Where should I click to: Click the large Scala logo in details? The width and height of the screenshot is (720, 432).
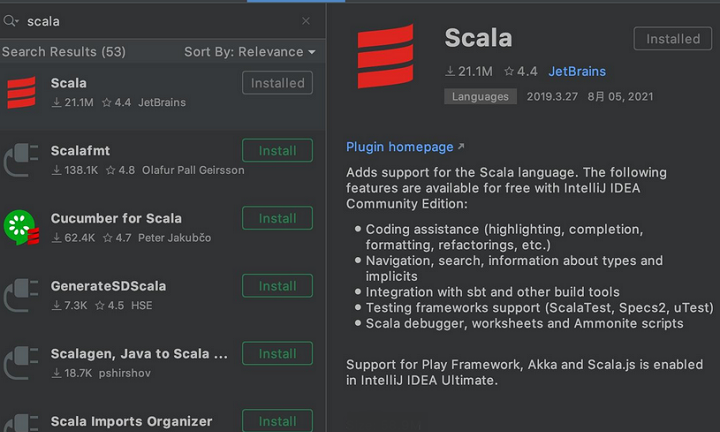click(x=385, y=56)
